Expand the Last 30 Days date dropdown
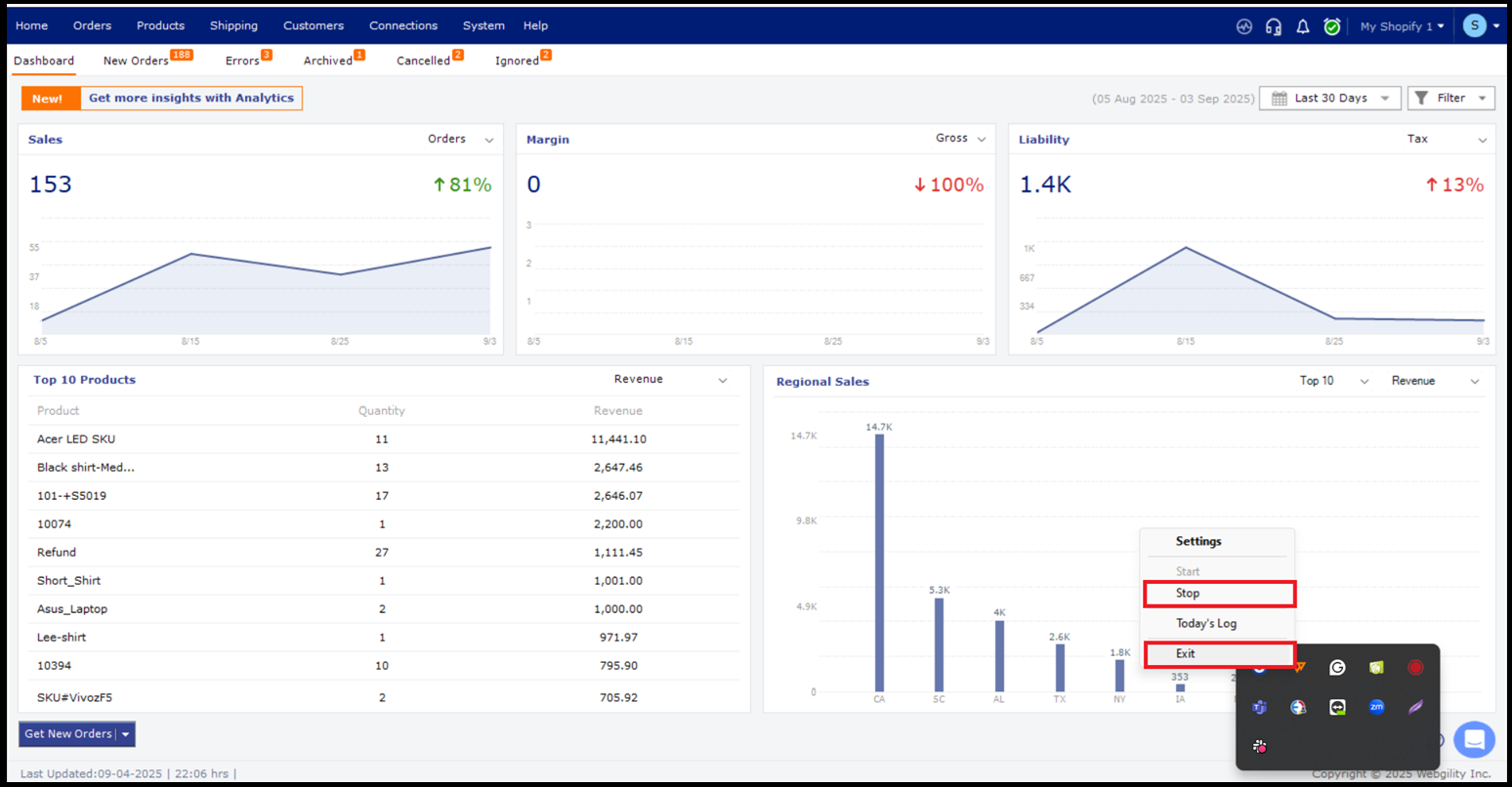 [x=1329, y=99]
